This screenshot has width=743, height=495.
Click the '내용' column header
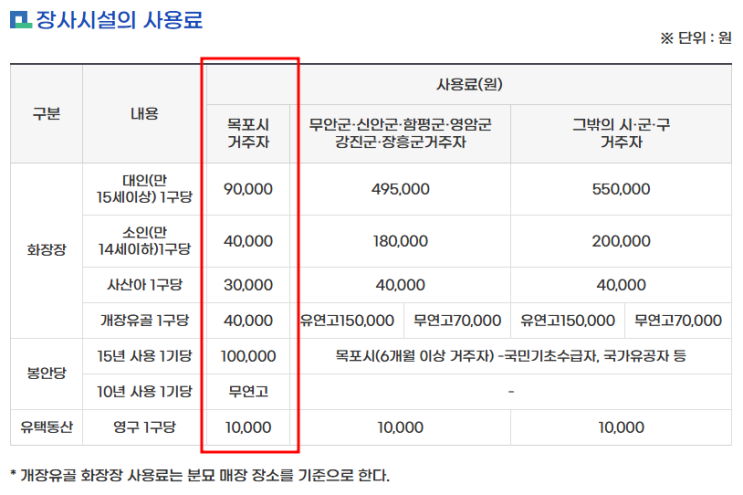tap(144, 114)
